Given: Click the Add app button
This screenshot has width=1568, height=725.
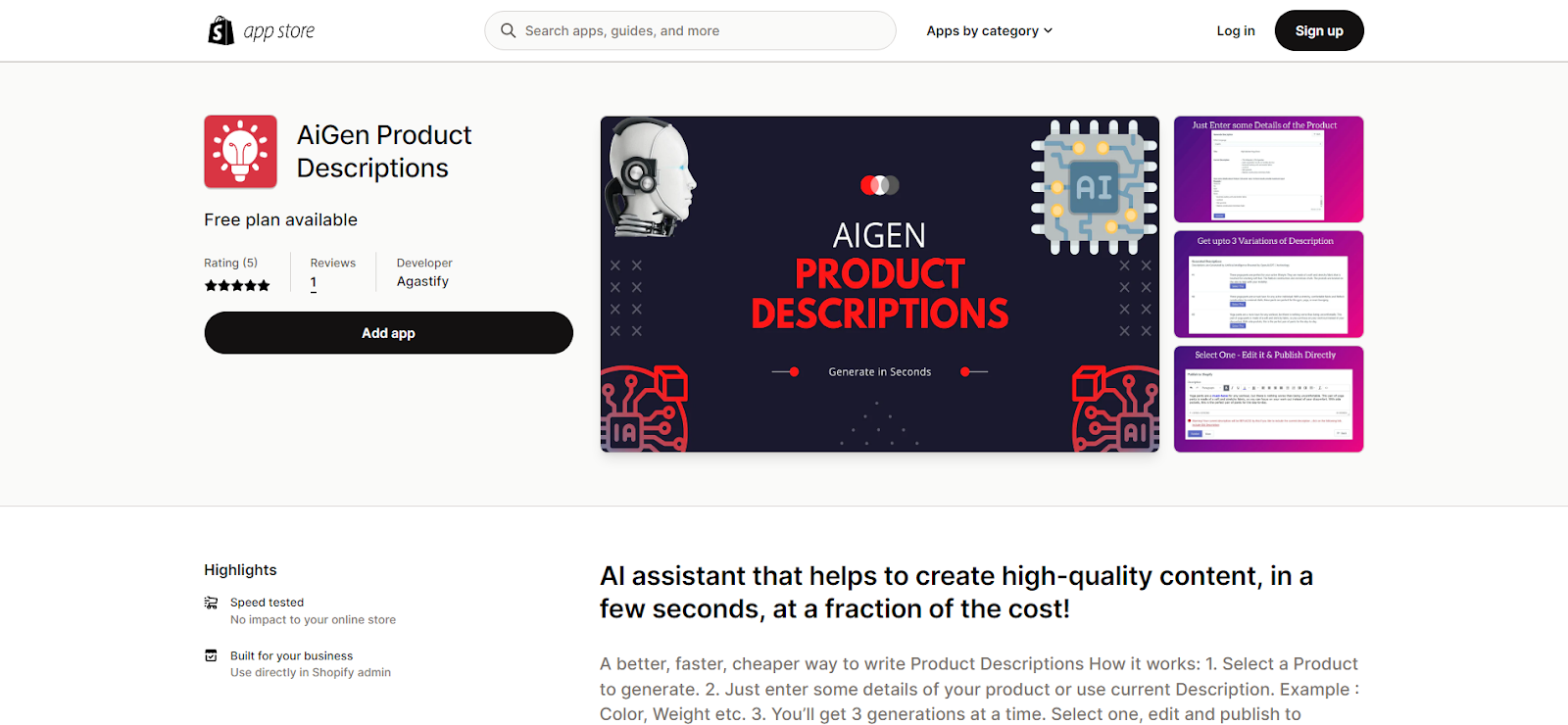Looking at the screenshot, I should 388,333.
